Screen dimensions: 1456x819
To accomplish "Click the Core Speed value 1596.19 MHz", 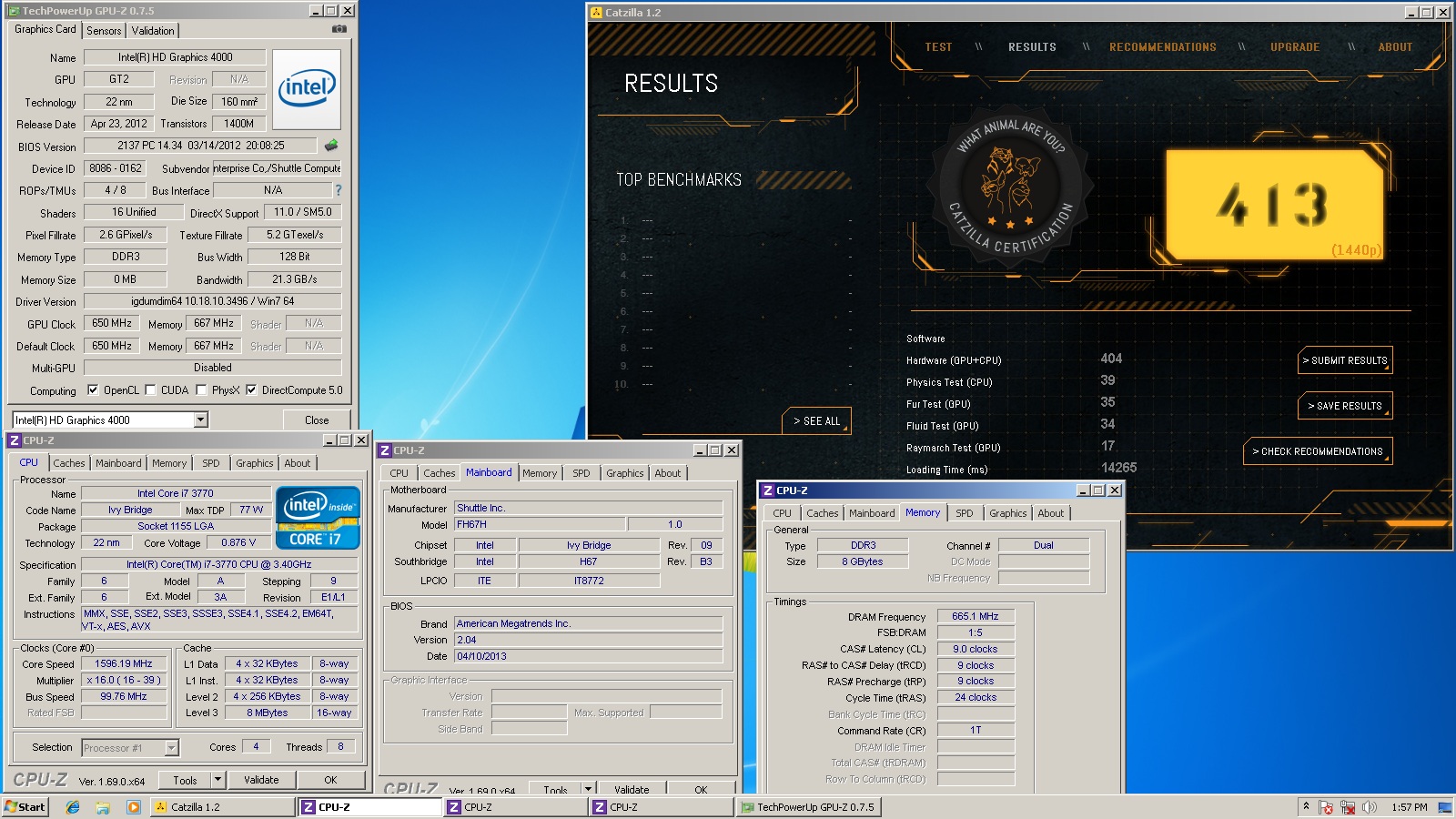I will pos(124,663).
